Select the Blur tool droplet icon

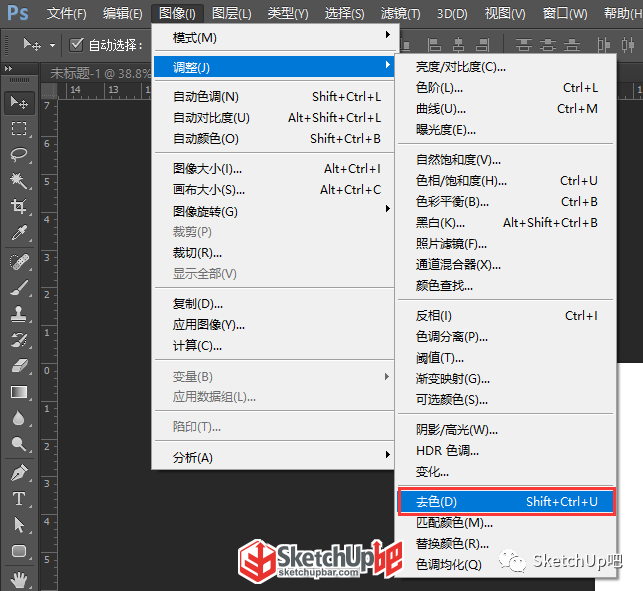(19, 418)
